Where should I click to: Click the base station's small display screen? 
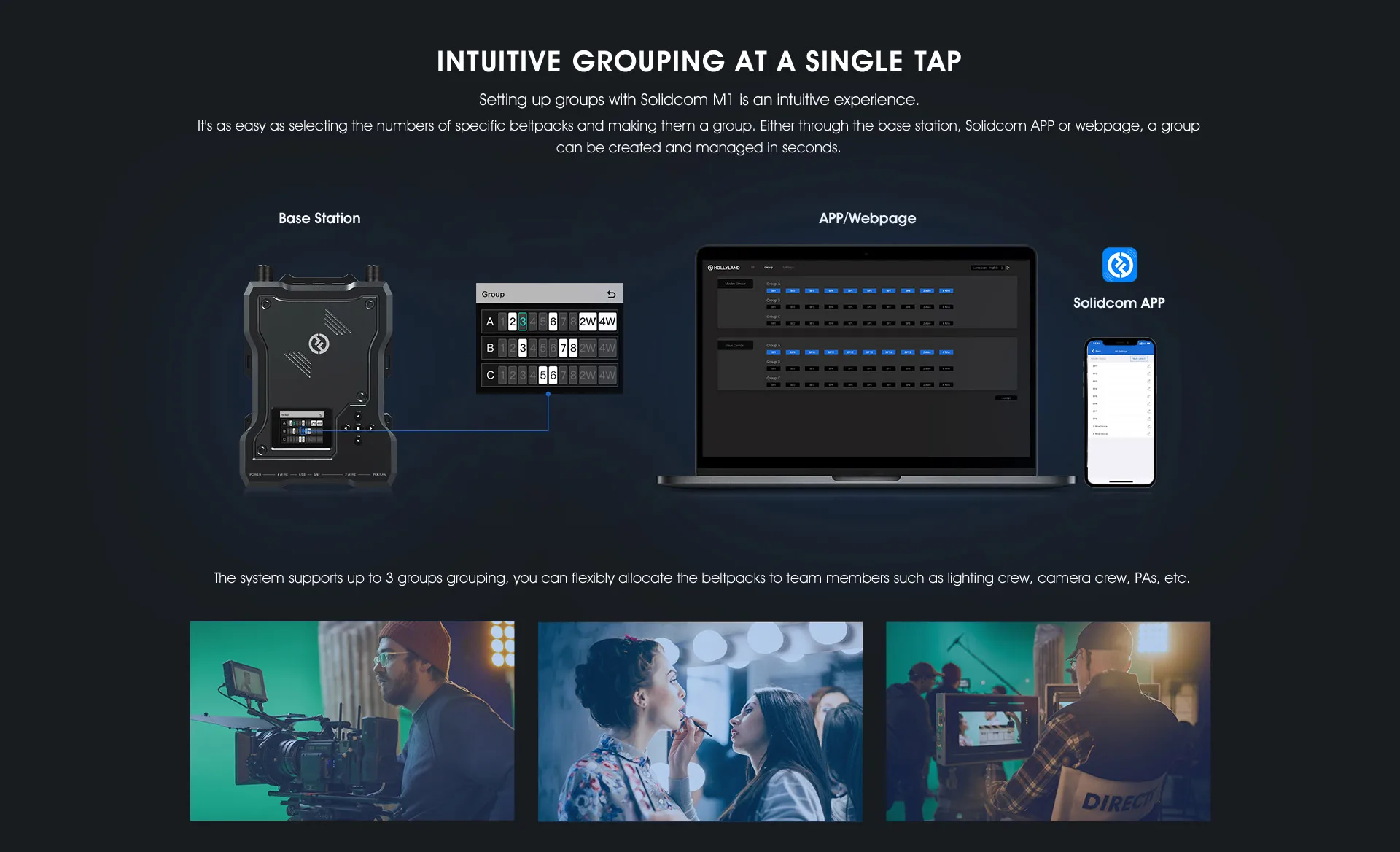[x=301, y=429]
